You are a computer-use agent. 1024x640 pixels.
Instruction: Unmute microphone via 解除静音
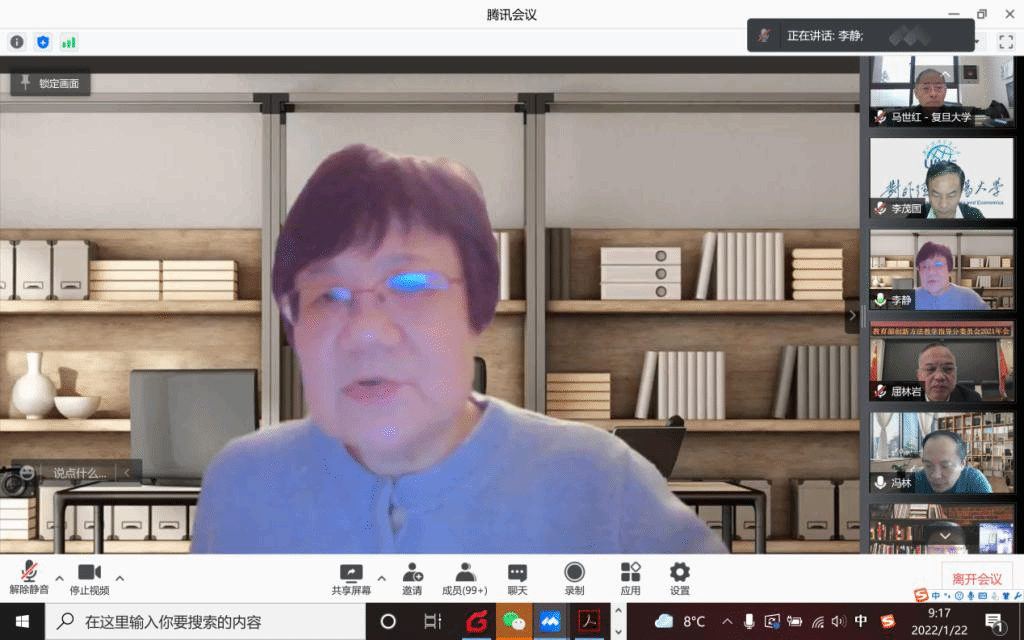tap(30, 578)
